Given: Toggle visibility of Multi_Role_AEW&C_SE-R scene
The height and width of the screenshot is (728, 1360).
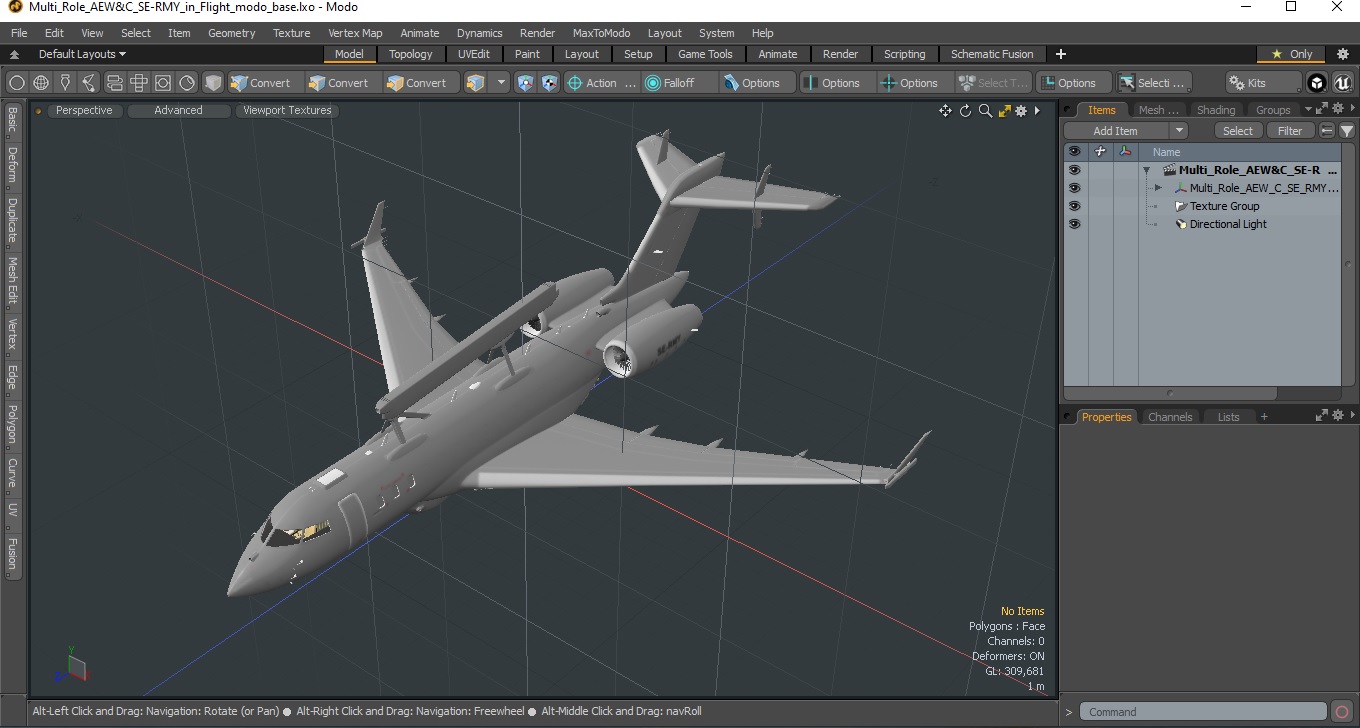Looking at the screenshot, I should 1074,170.
